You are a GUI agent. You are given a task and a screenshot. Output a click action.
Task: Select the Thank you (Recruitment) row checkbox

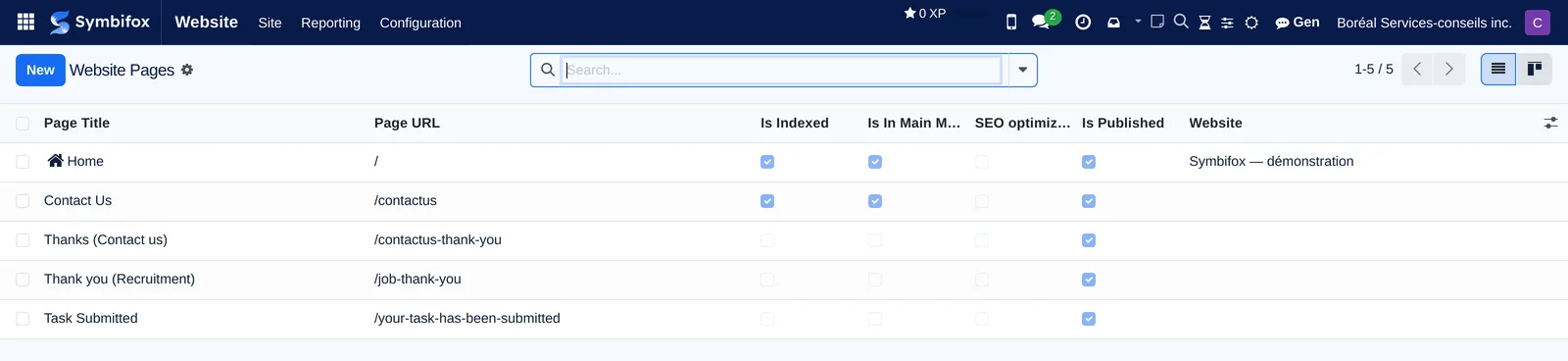tap(23, 280)
